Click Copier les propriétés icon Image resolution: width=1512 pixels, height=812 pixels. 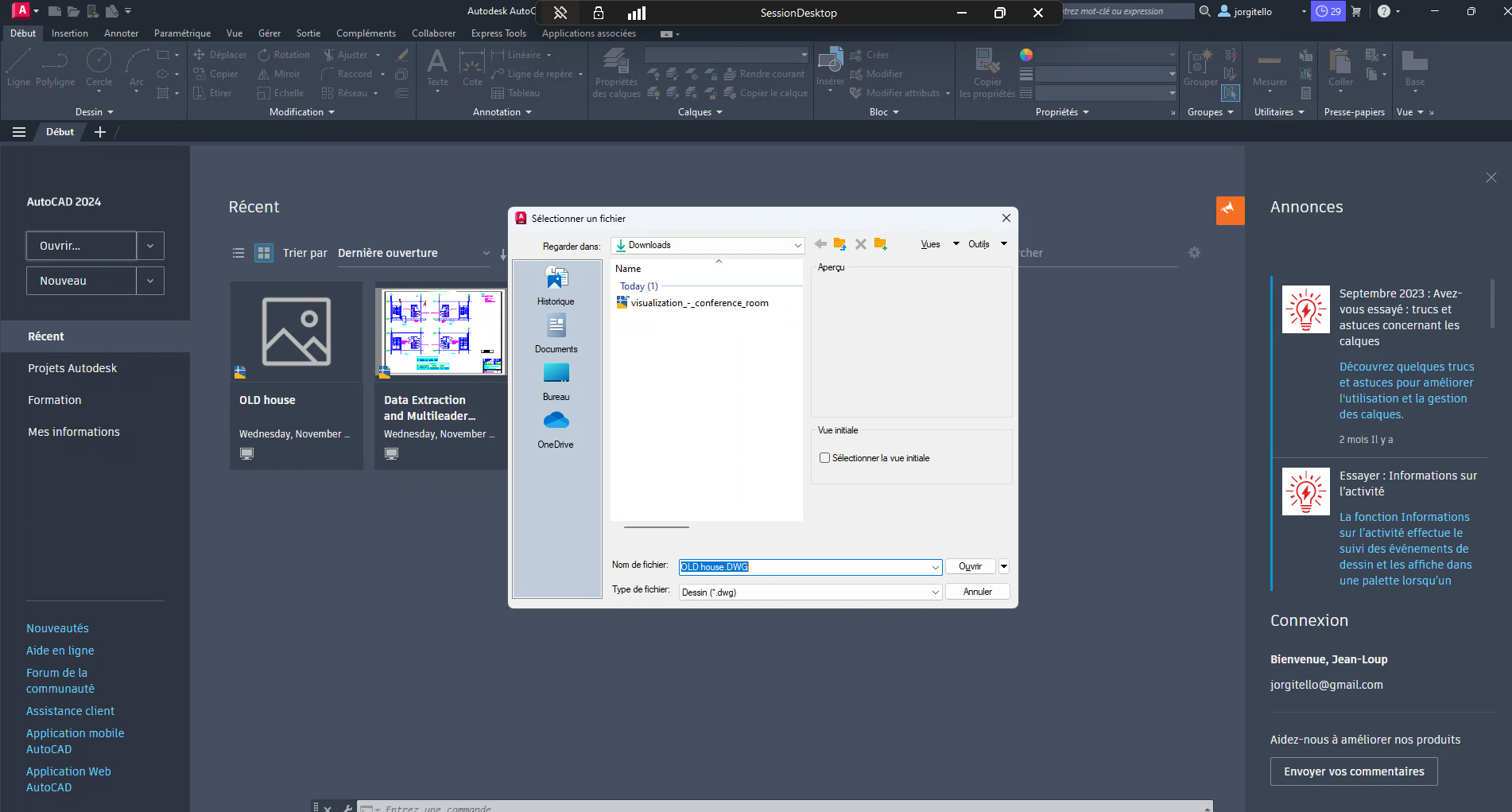tap(987, 73)
